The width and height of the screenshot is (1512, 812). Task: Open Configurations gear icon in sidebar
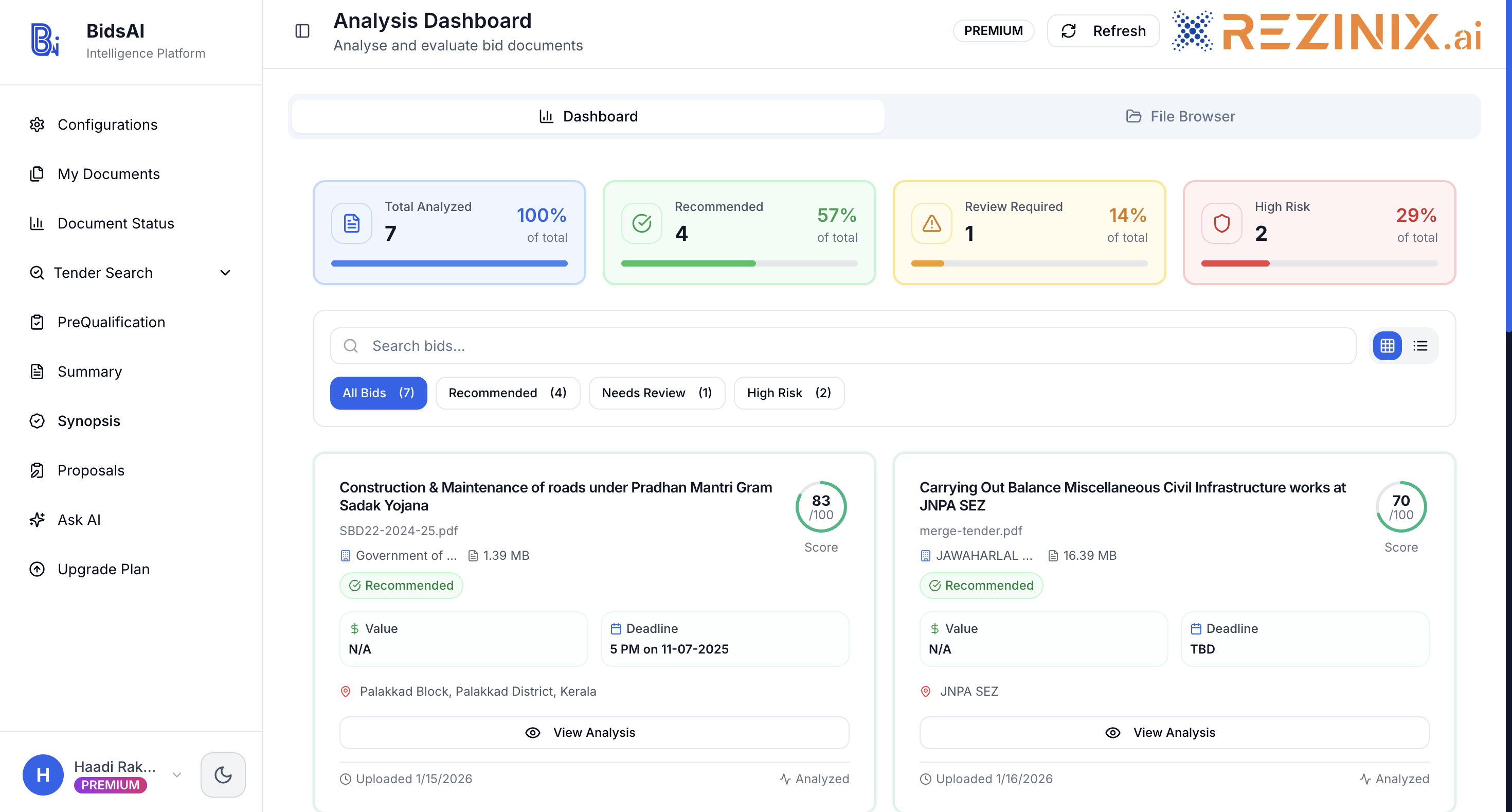click(37, 125)
